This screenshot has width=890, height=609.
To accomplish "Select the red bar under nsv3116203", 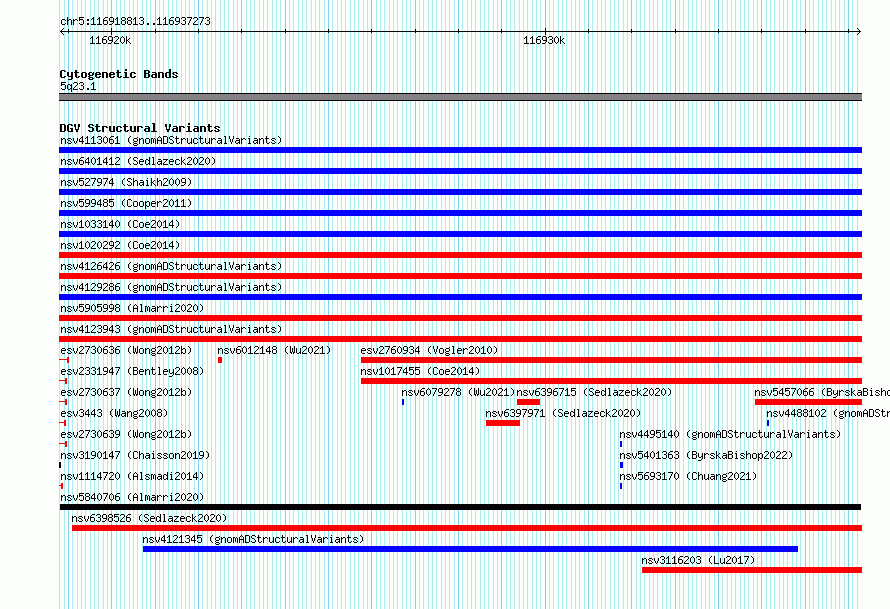I will point(752,570).
